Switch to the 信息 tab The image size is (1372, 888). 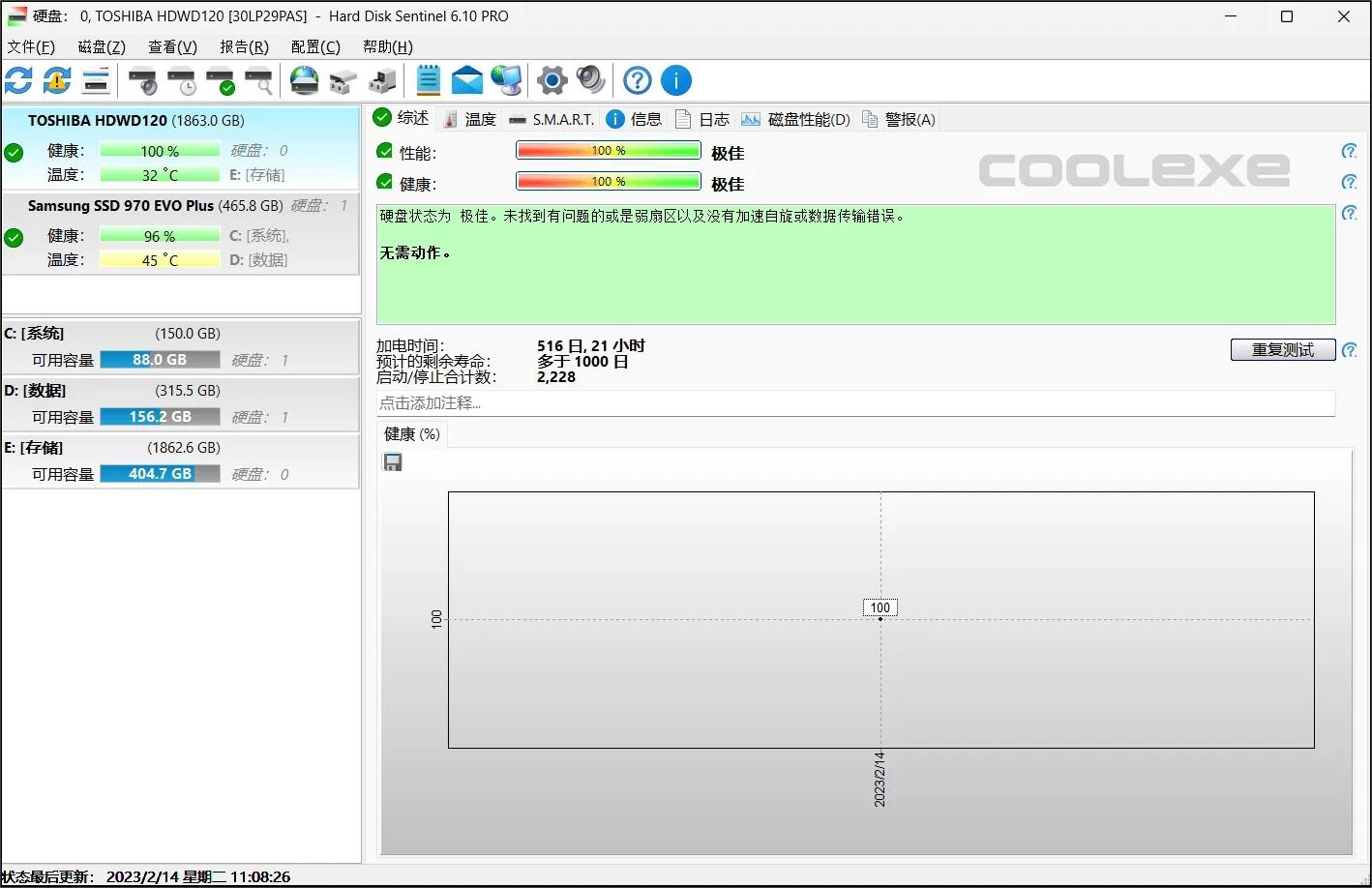click(634, 119)
